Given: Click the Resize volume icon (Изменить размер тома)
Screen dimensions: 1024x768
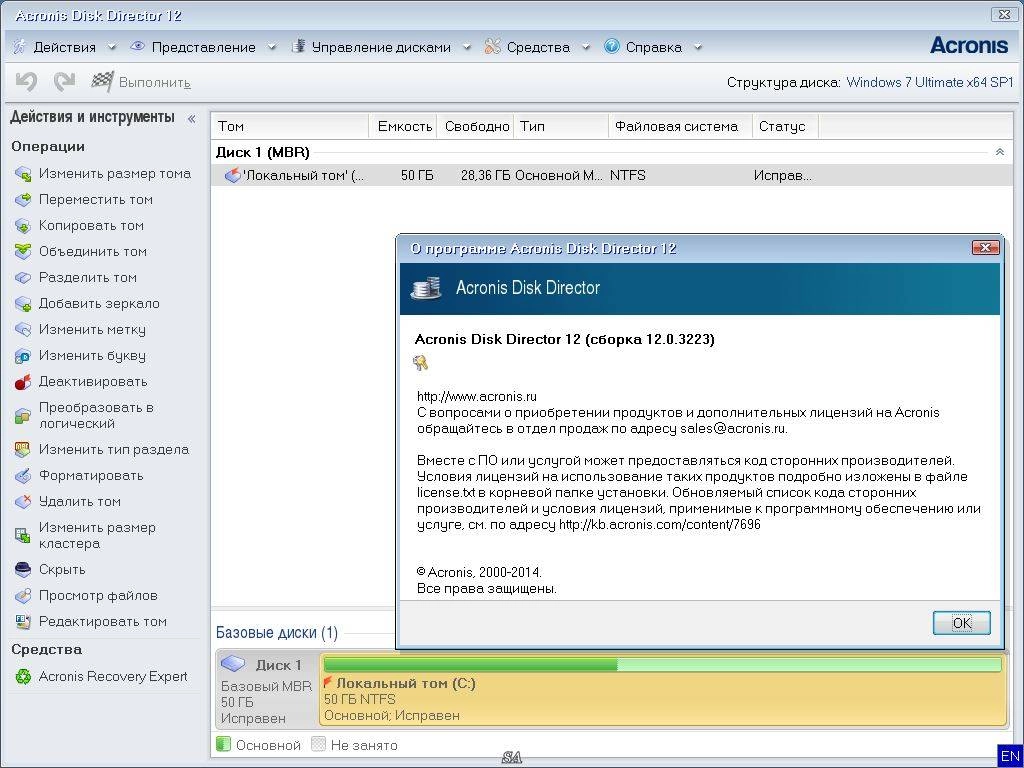Looking at the screenshot, I should (x=23, y=174).
